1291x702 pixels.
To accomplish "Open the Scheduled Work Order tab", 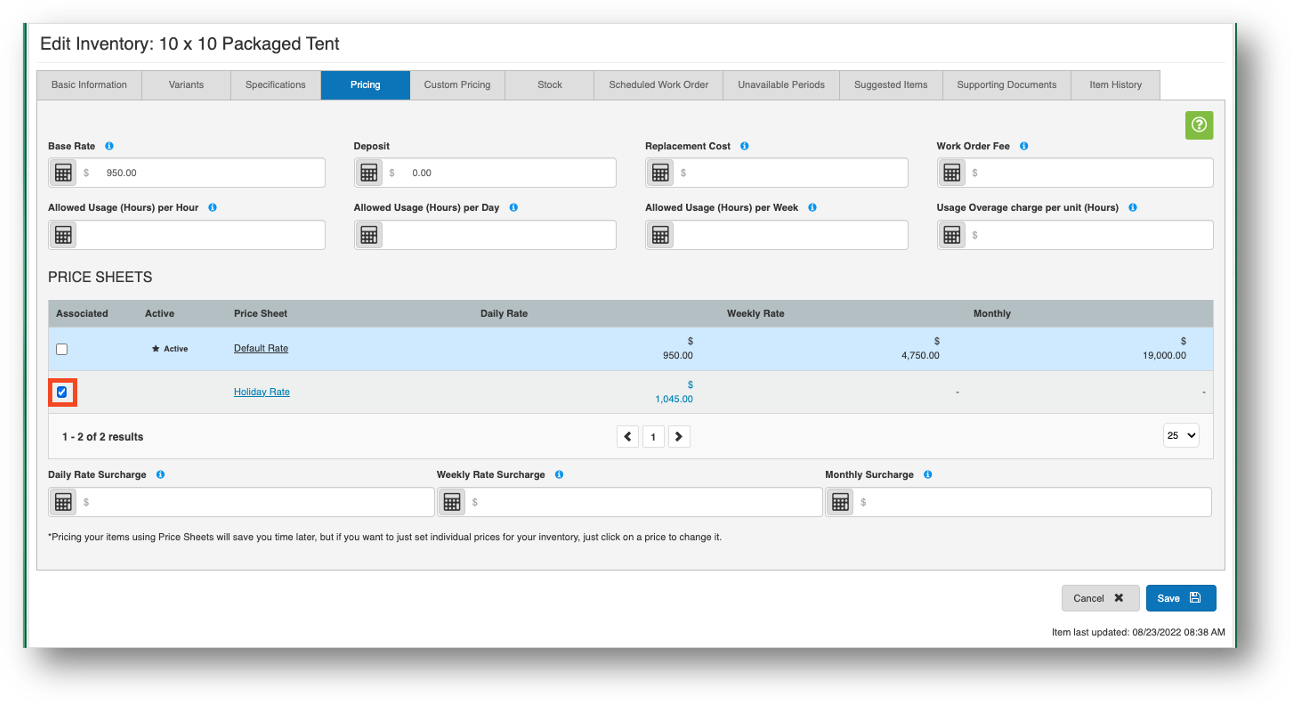I will click(658, 85).
